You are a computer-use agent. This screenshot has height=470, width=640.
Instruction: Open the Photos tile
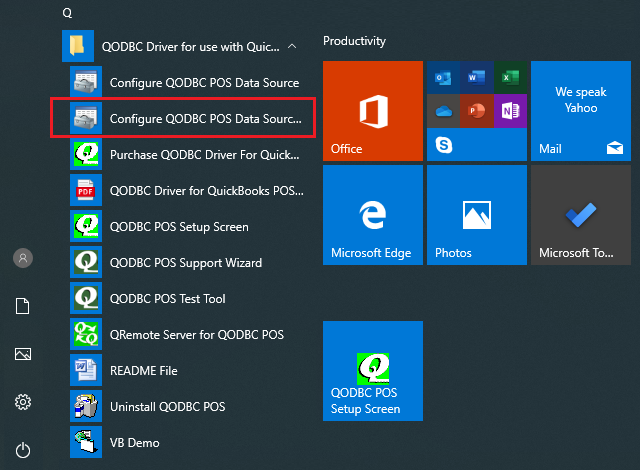click(477, 215)
